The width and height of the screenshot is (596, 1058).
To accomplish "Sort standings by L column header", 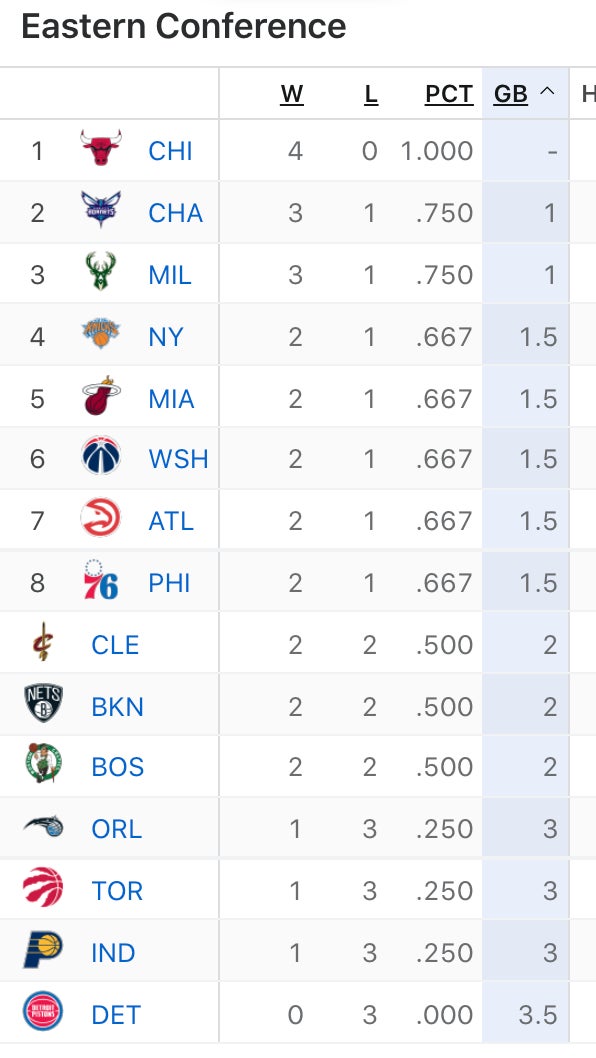I will click(371, 94).
